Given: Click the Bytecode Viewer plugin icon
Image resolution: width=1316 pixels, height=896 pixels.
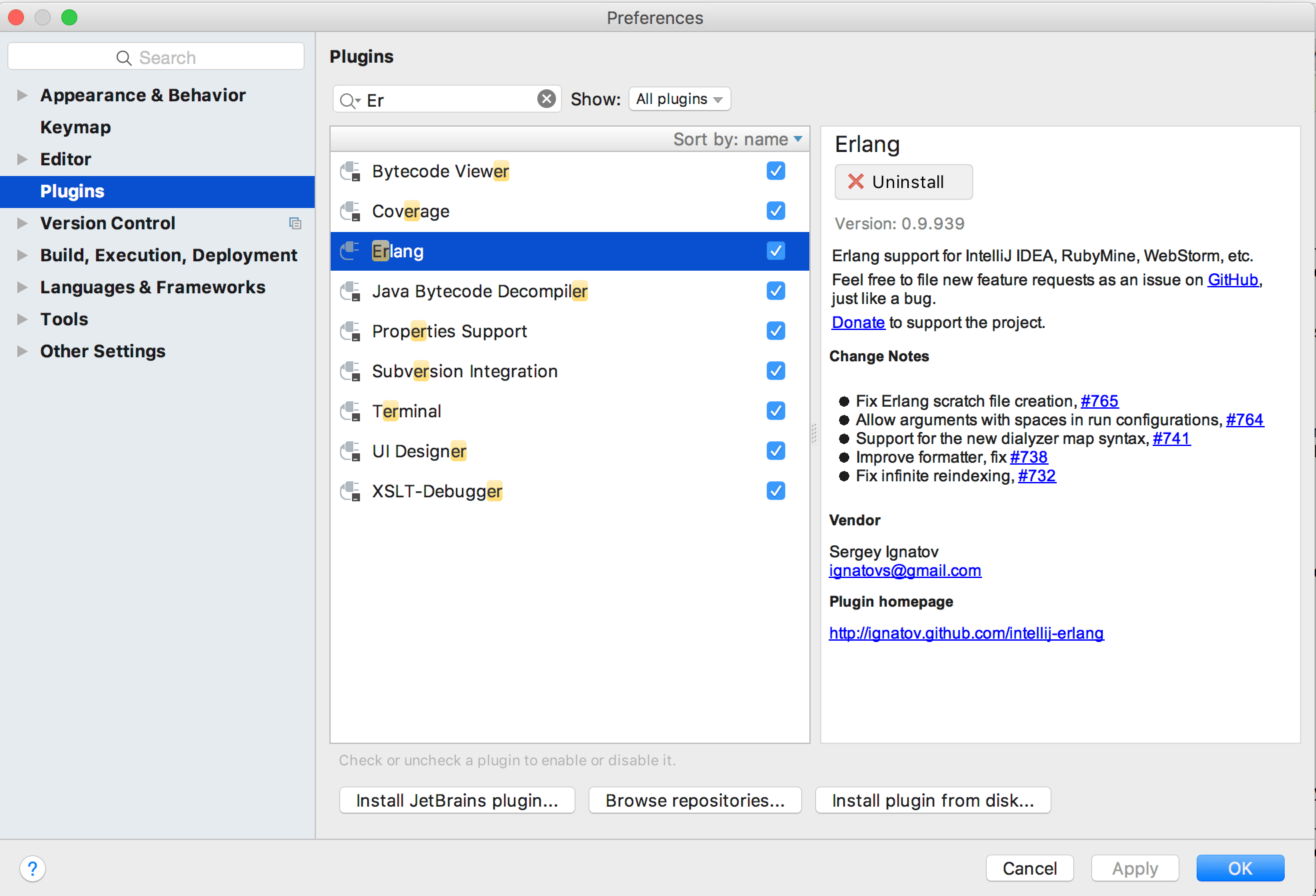Looking at the screenshot, I should (350, 172).
